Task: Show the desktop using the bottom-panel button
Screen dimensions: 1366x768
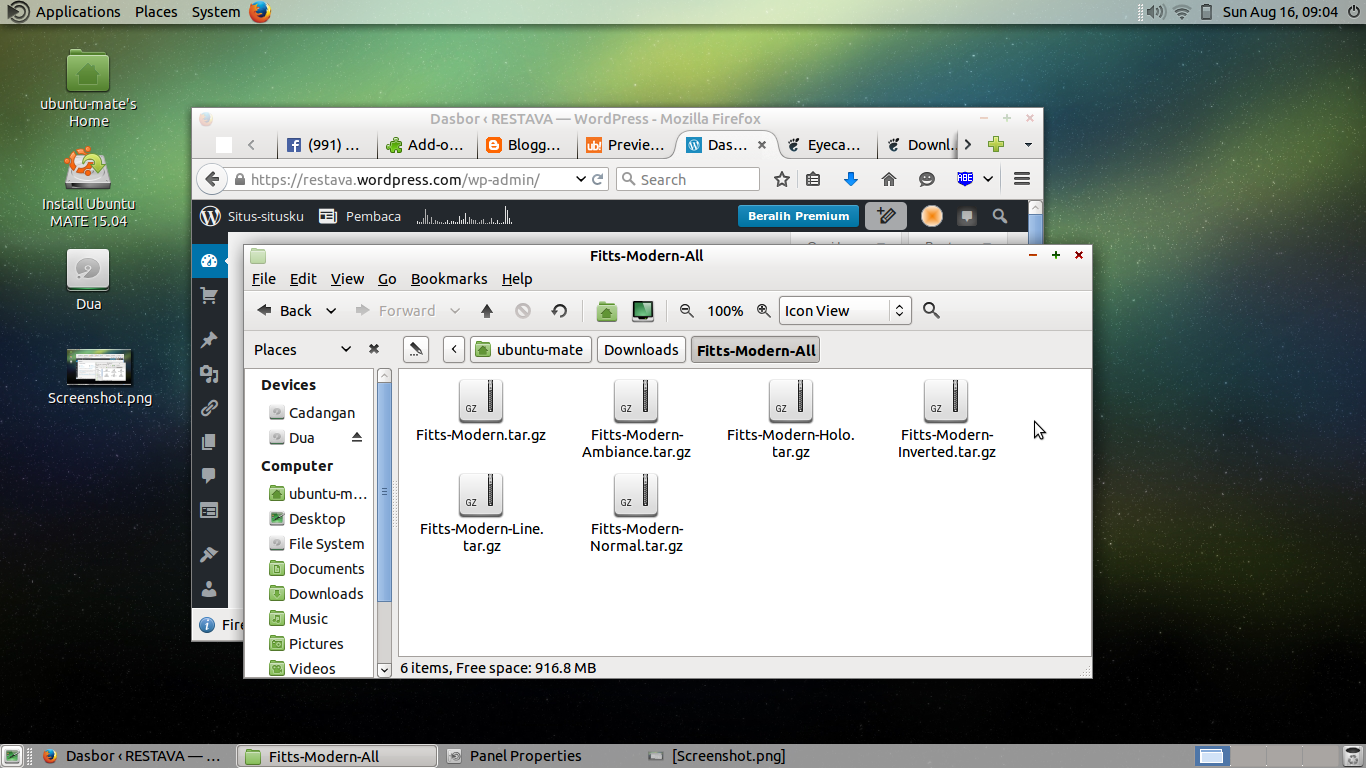Action: [14, 756]
